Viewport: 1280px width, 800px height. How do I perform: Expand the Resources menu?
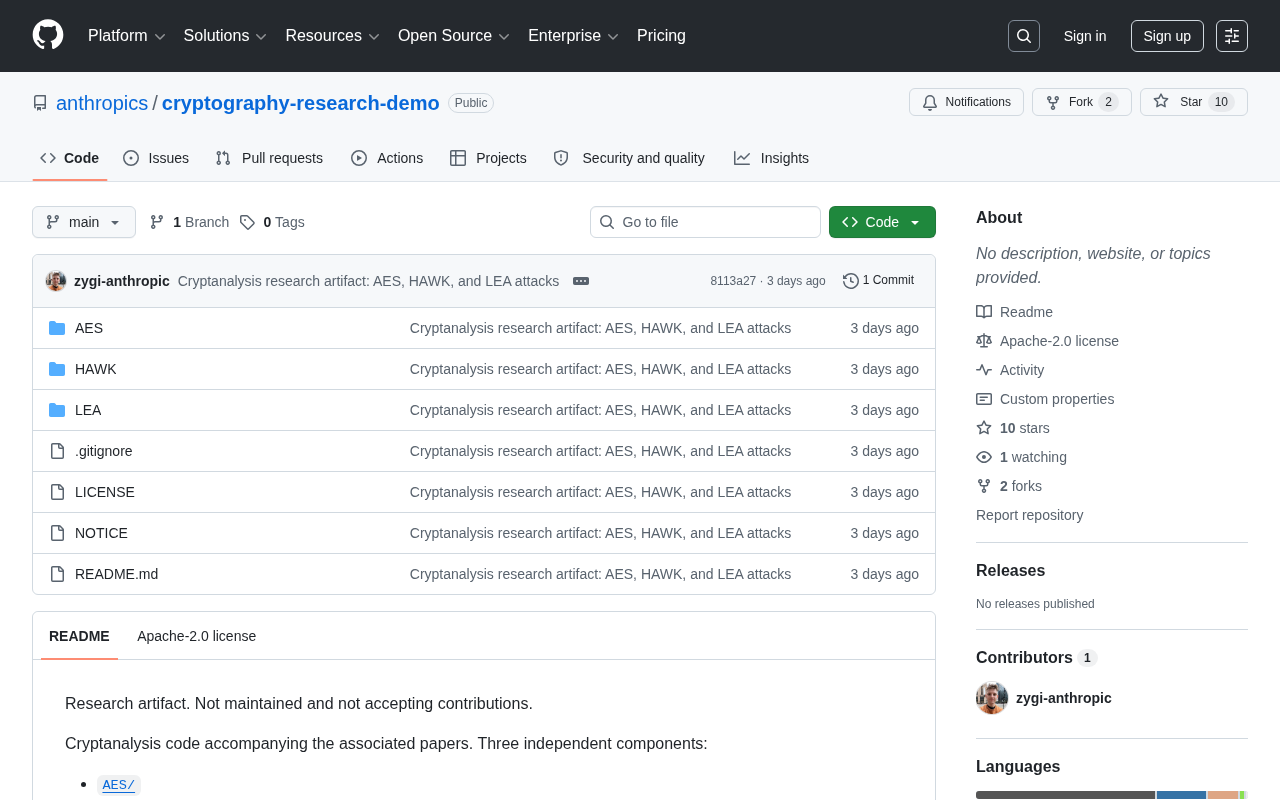(x=333, y=36)
